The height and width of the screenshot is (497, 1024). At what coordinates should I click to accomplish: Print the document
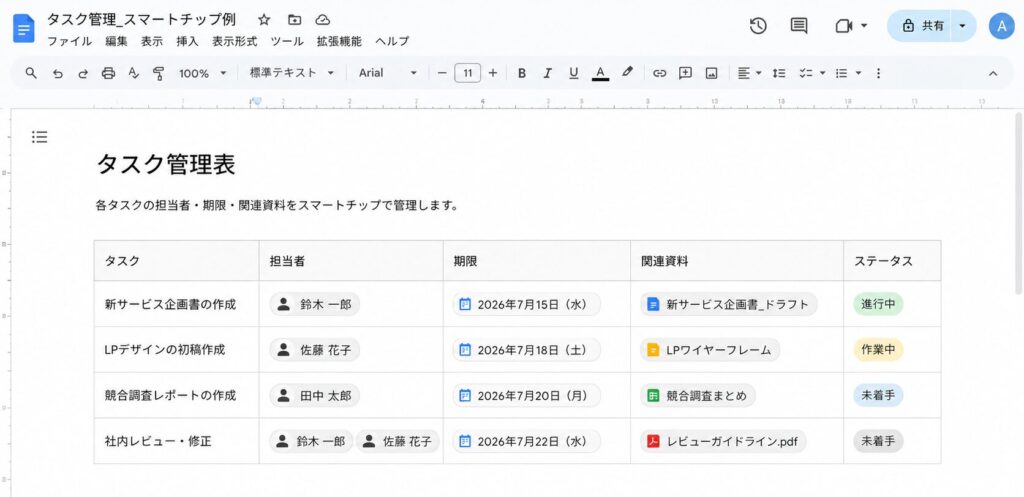click(108, 73)
